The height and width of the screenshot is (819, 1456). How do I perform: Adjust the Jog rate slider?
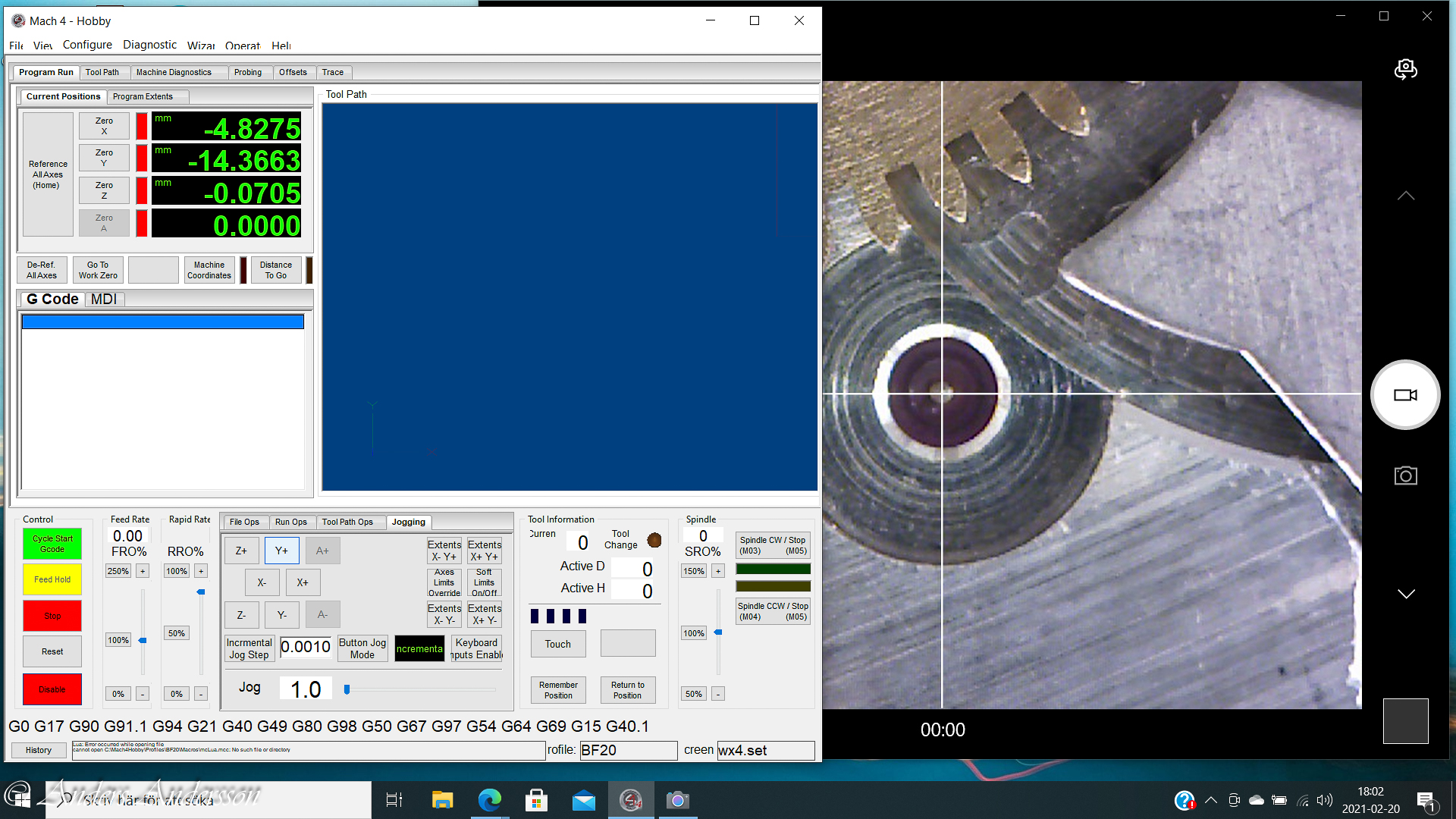coord(347,689)
